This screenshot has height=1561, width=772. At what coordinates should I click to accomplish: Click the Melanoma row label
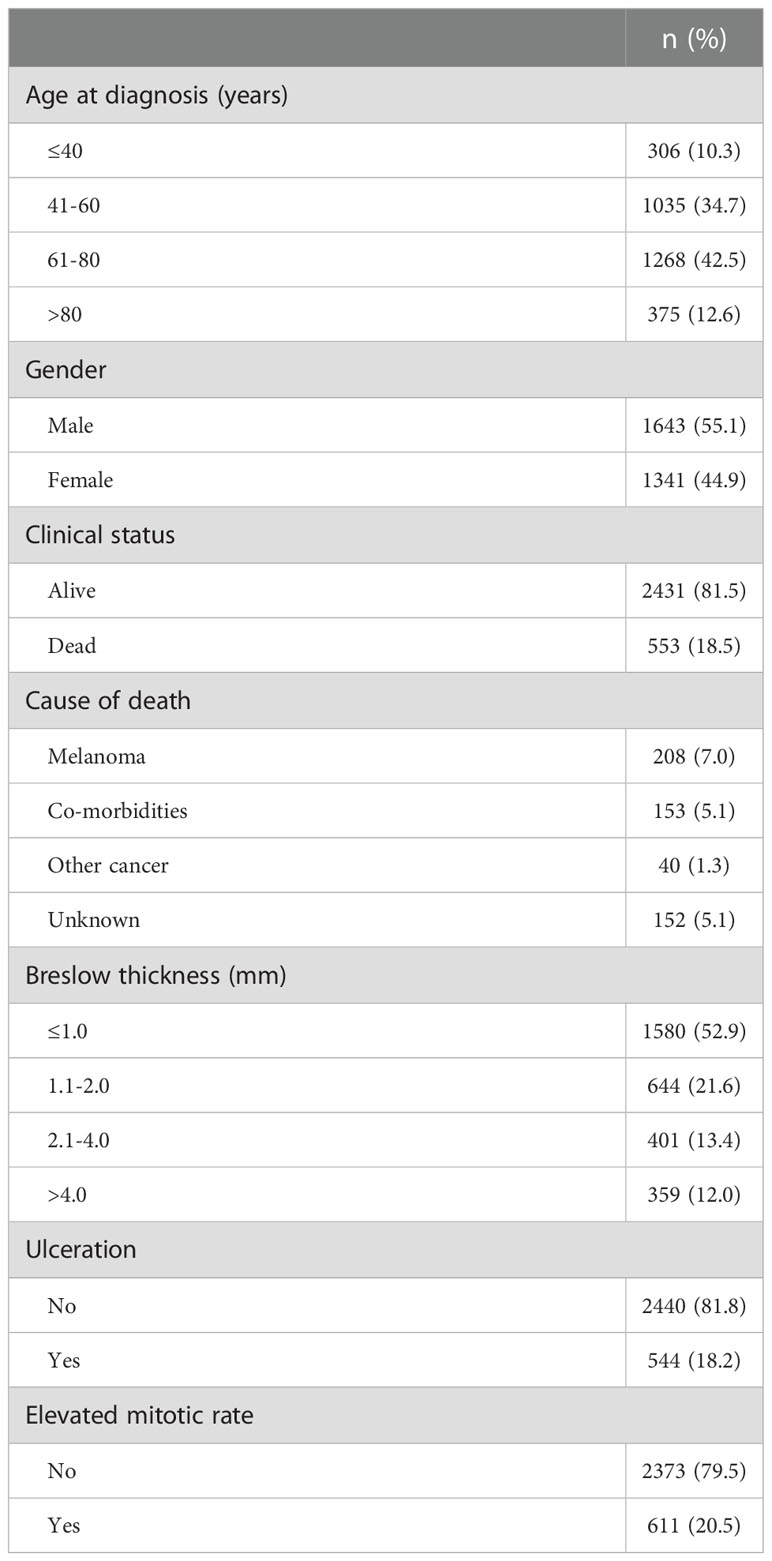coord(96,756)
